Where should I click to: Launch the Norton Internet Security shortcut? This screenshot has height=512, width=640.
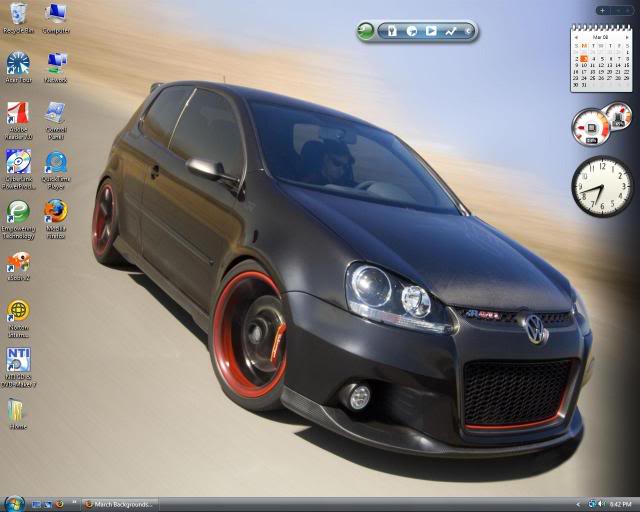[x=18, y=318]
